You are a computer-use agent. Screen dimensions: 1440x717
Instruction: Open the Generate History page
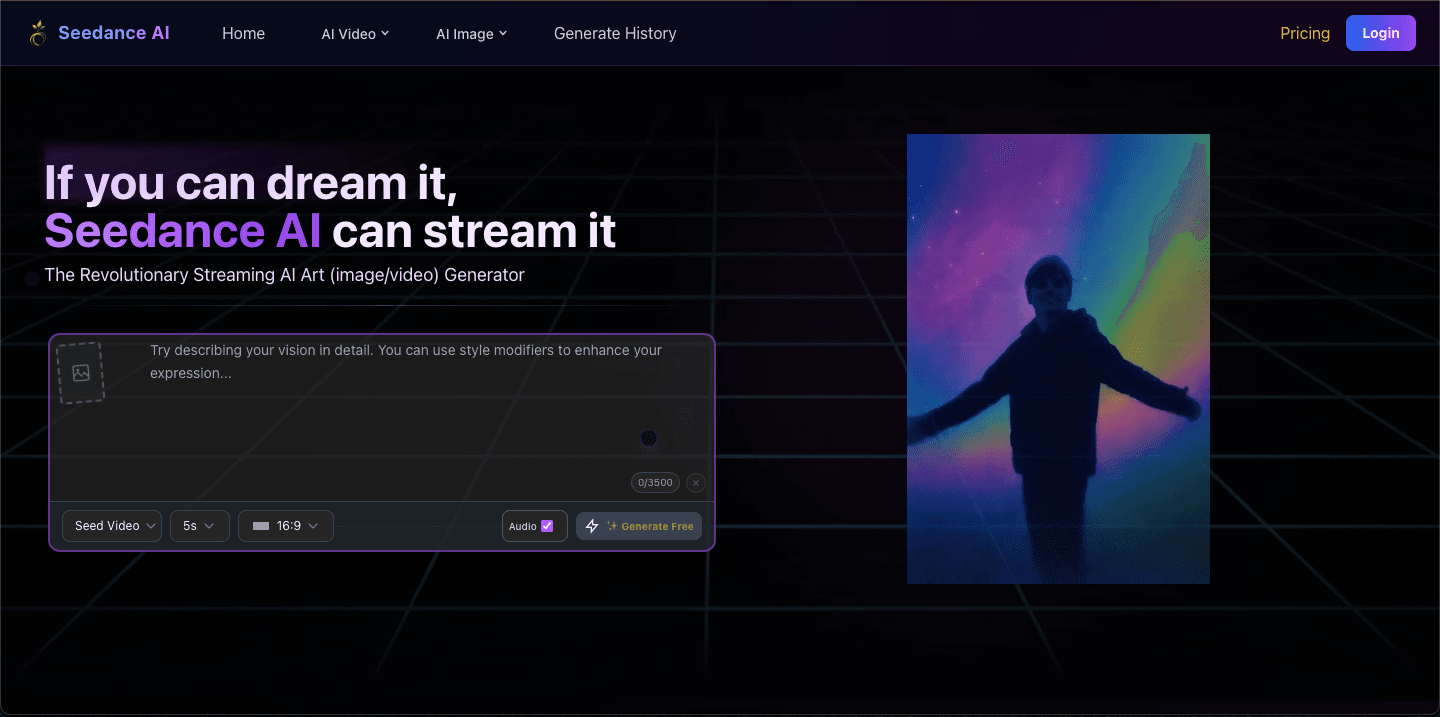pos(615,33)
